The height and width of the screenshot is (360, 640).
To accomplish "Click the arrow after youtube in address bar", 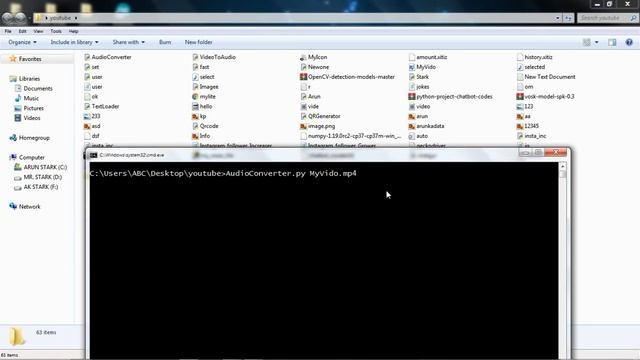I will tap(76, 18).
